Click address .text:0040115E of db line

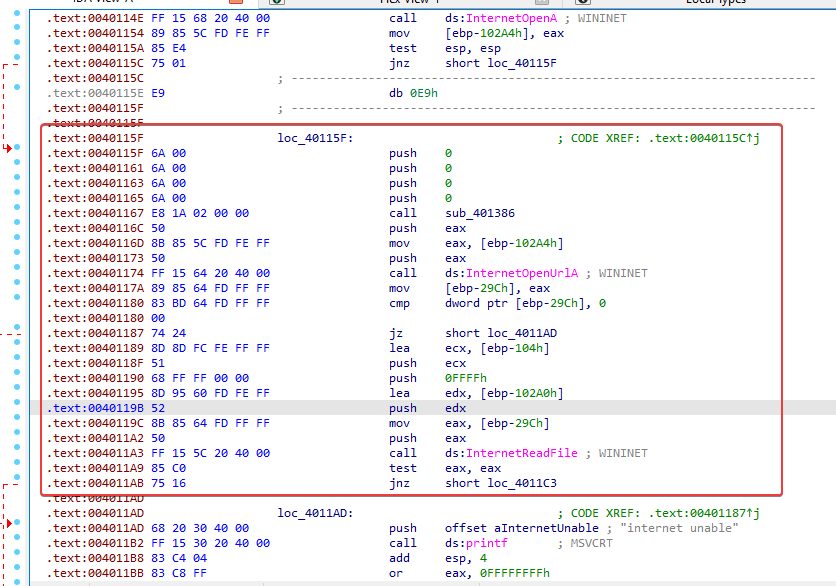coord(95,93)
